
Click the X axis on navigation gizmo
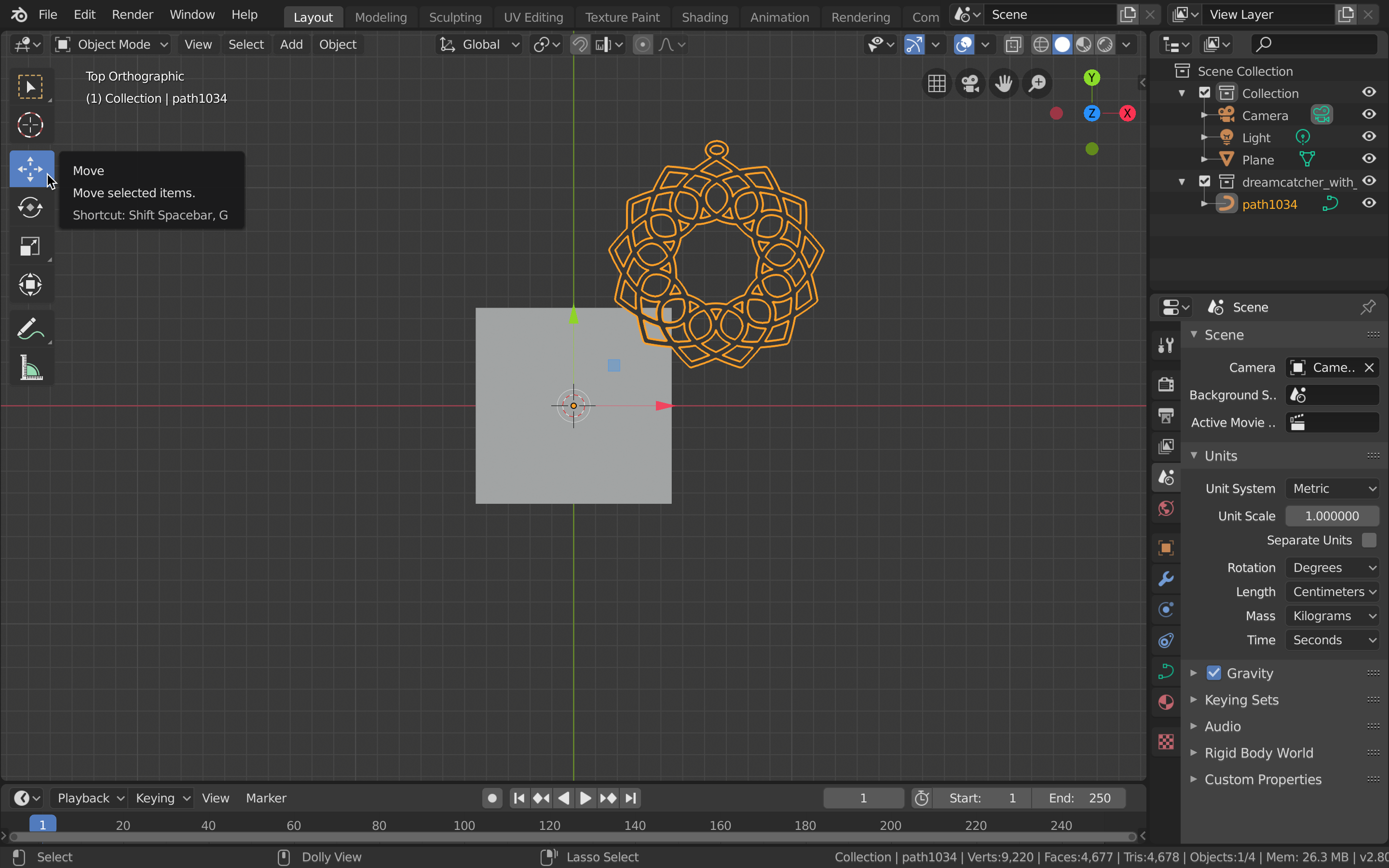coord(1127,113)
